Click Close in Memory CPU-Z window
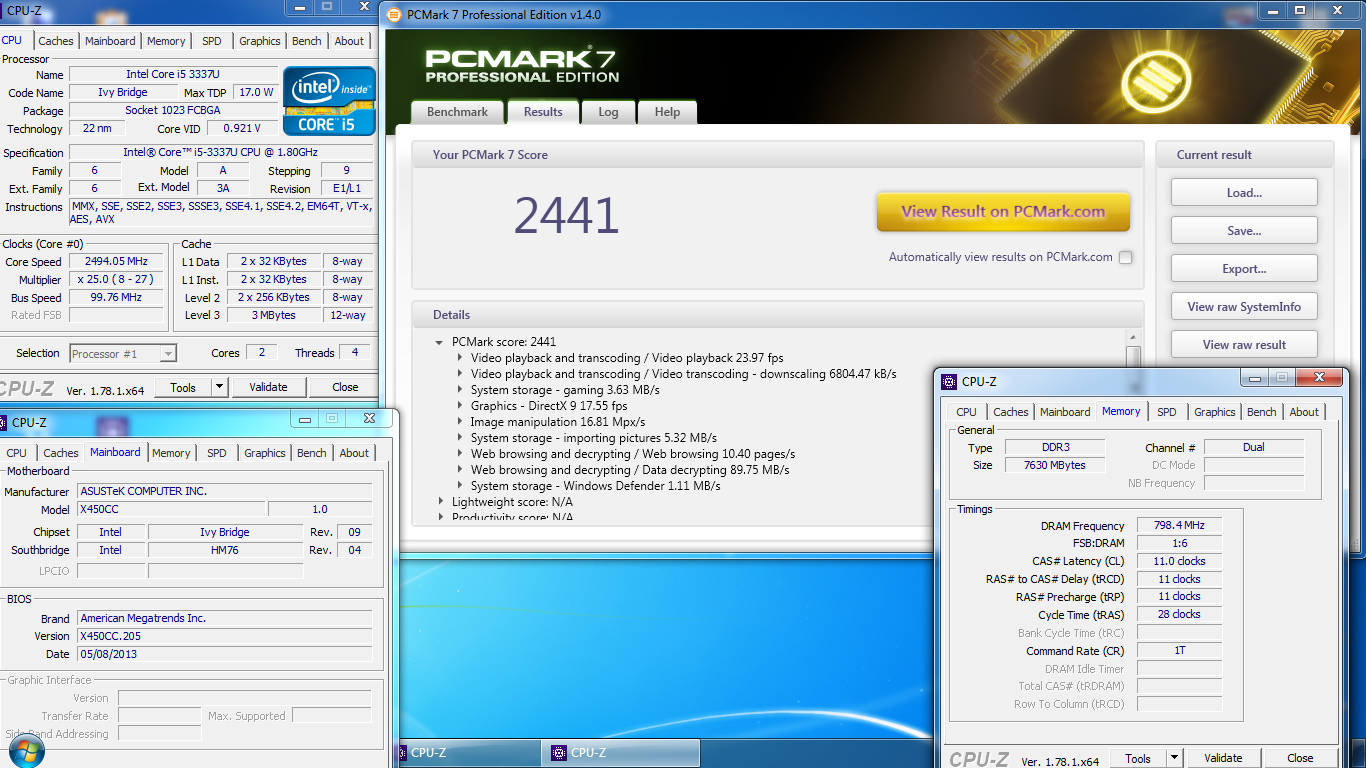This screenshot has width=1366, height=768. 1300,758
